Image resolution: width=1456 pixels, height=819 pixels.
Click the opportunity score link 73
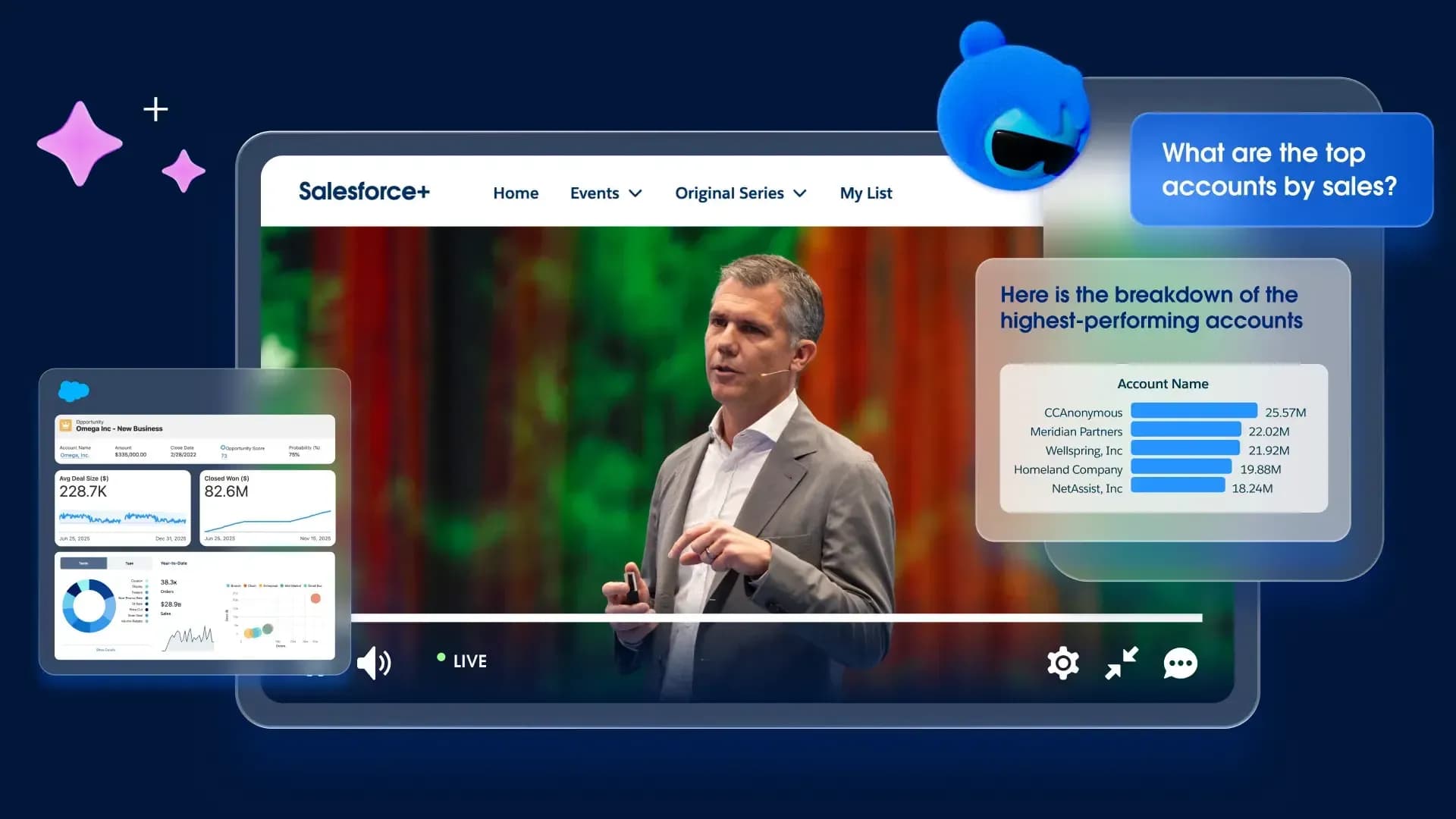tap(224, 456)
